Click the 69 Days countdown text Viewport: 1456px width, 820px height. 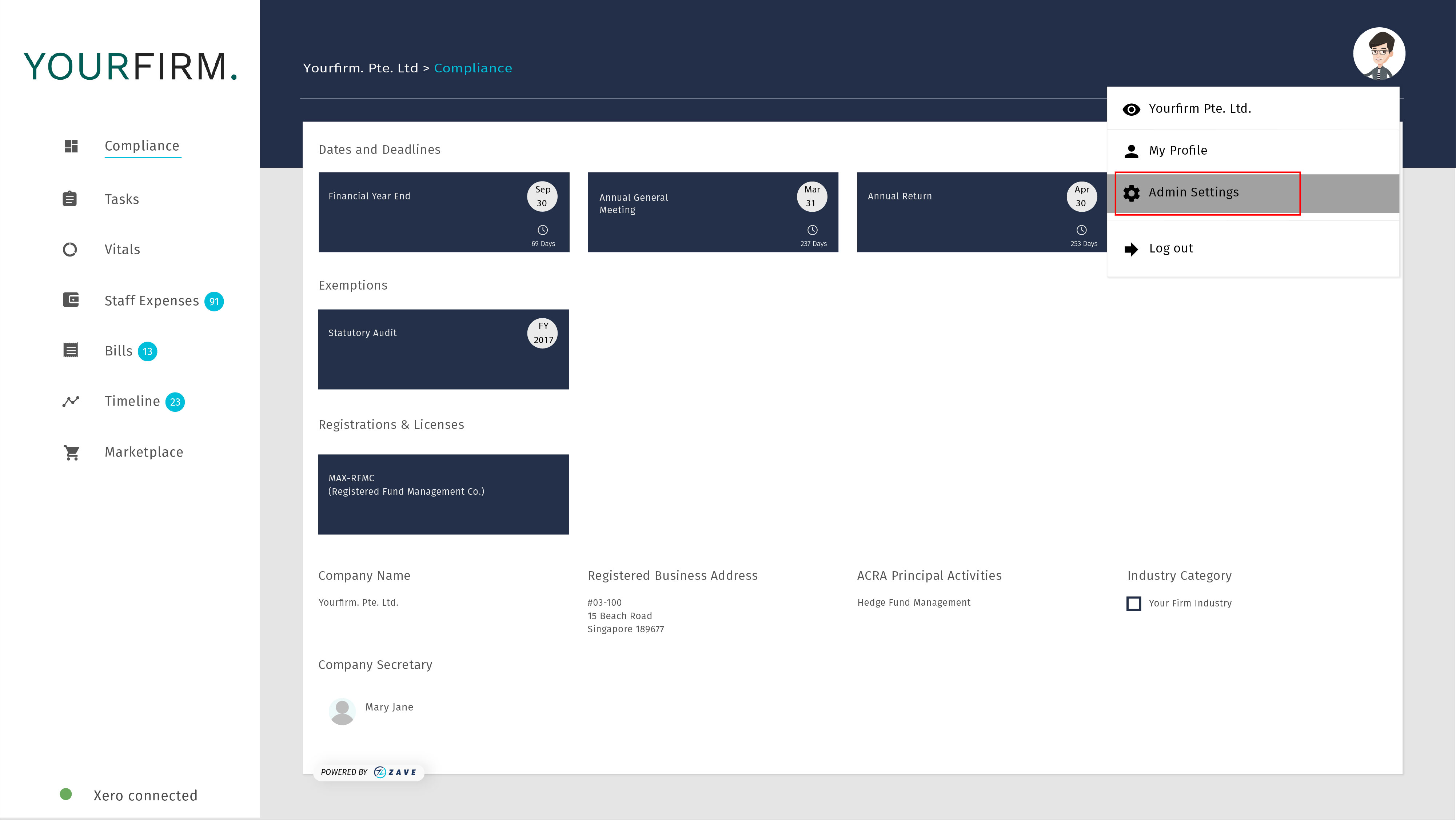pyautogui.click(x=543, y=244)
